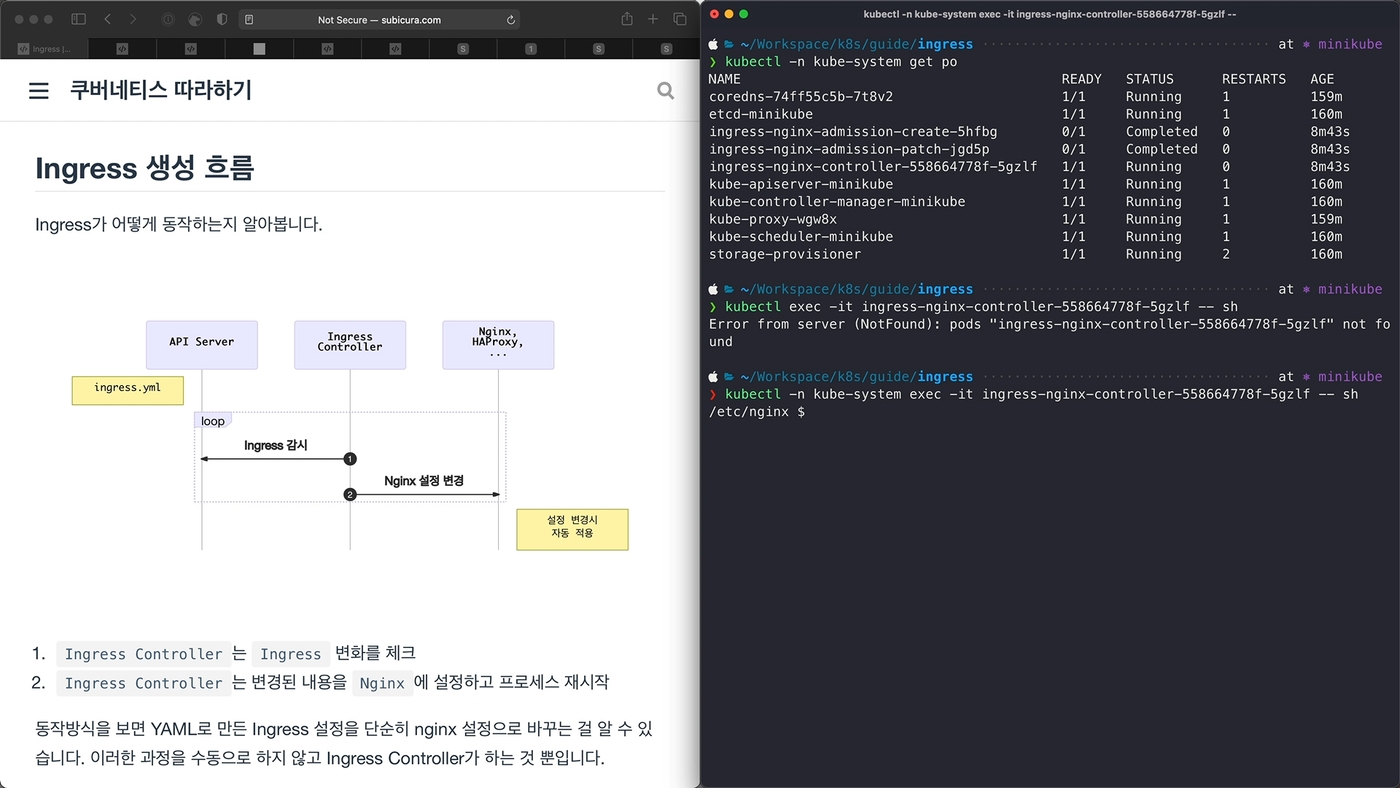1400x788 pixels.
Task: Click kube-scheduler-minikube pod name
Action: 801,237
